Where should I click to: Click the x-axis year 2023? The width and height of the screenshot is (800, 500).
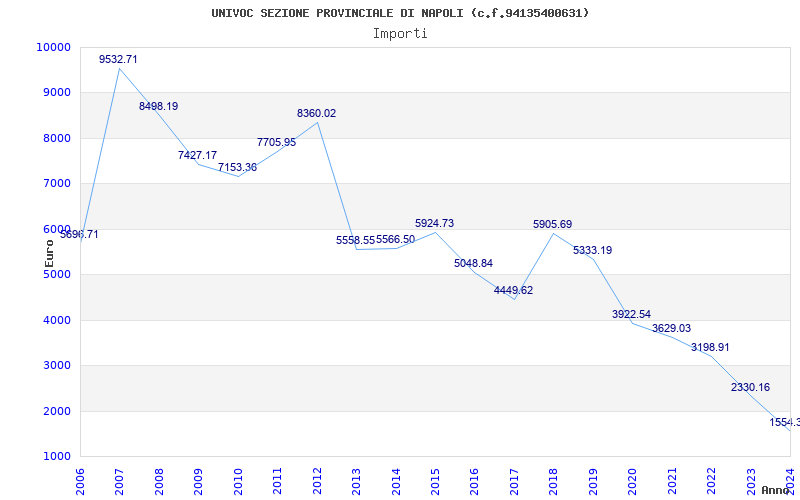(751, 480)
